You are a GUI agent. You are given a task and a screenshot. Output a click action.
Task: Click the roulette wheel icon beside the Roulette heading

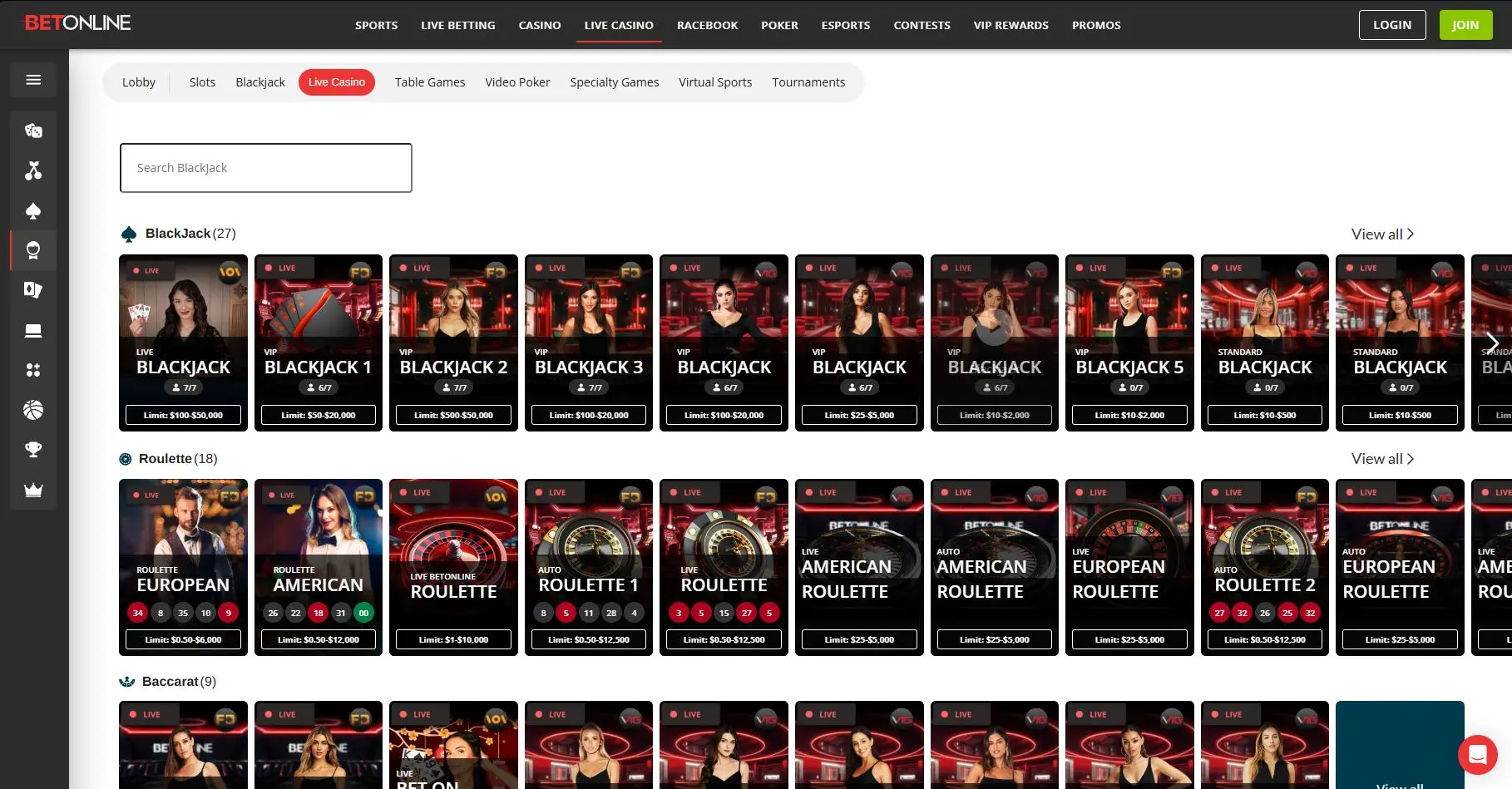pyautogui.click(x=126, y=459)
